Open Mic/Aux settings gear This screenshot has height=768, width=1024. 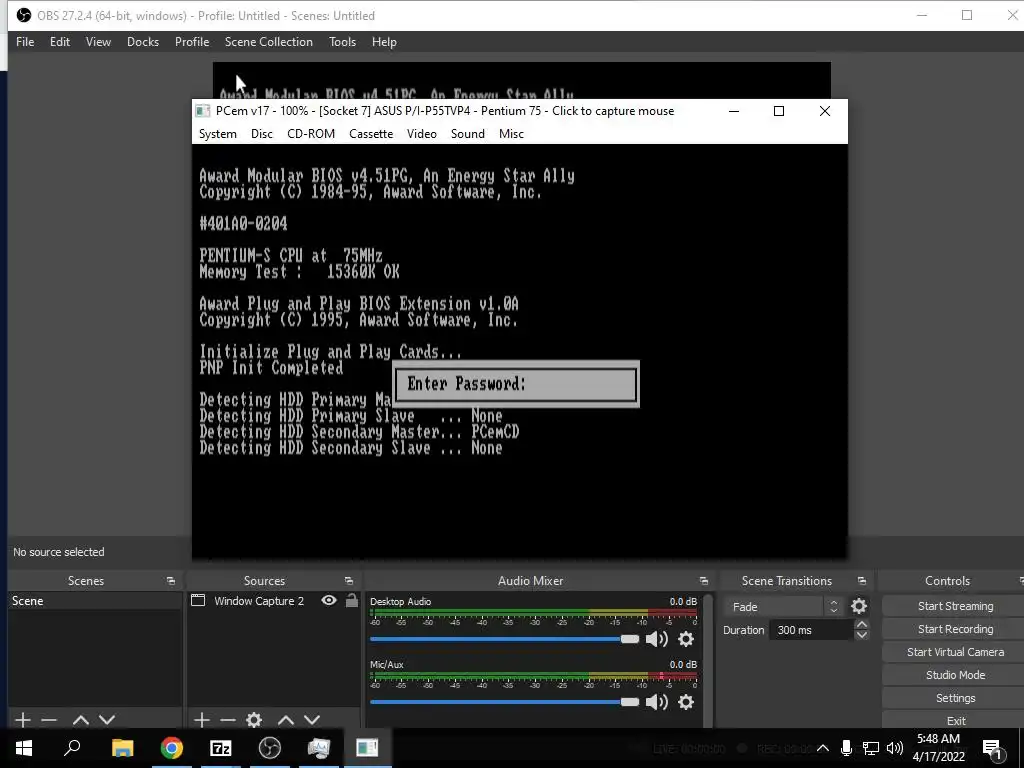tap(686, 701)
